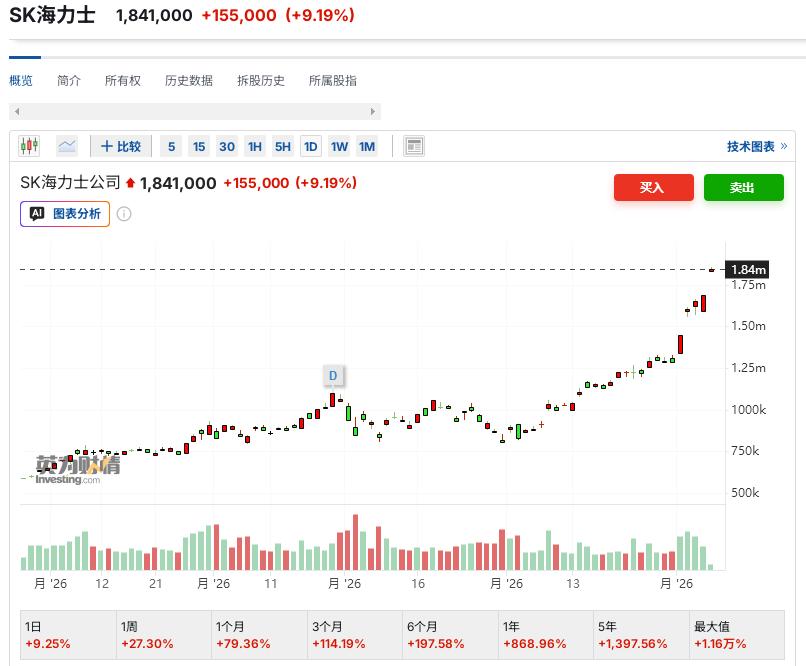This screenshot has width=806, height=666.
Task: Select the 1D interval button
Action: 310,146
